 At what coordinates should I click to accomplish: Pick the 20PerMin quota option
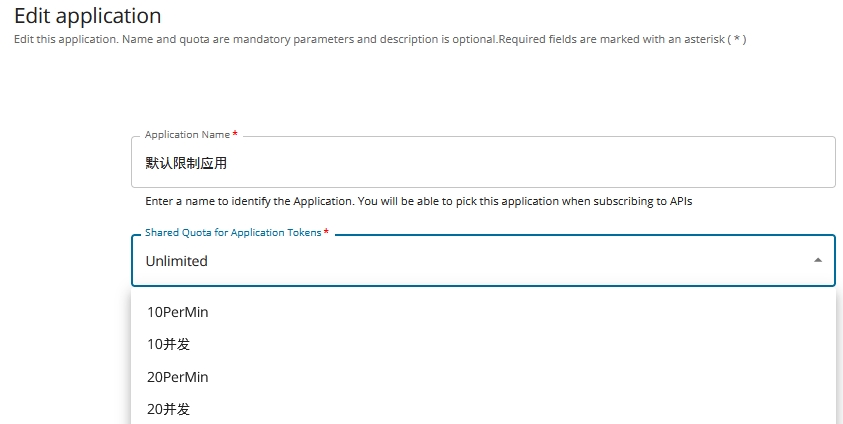pyautogui.click(x=177, y=377)
